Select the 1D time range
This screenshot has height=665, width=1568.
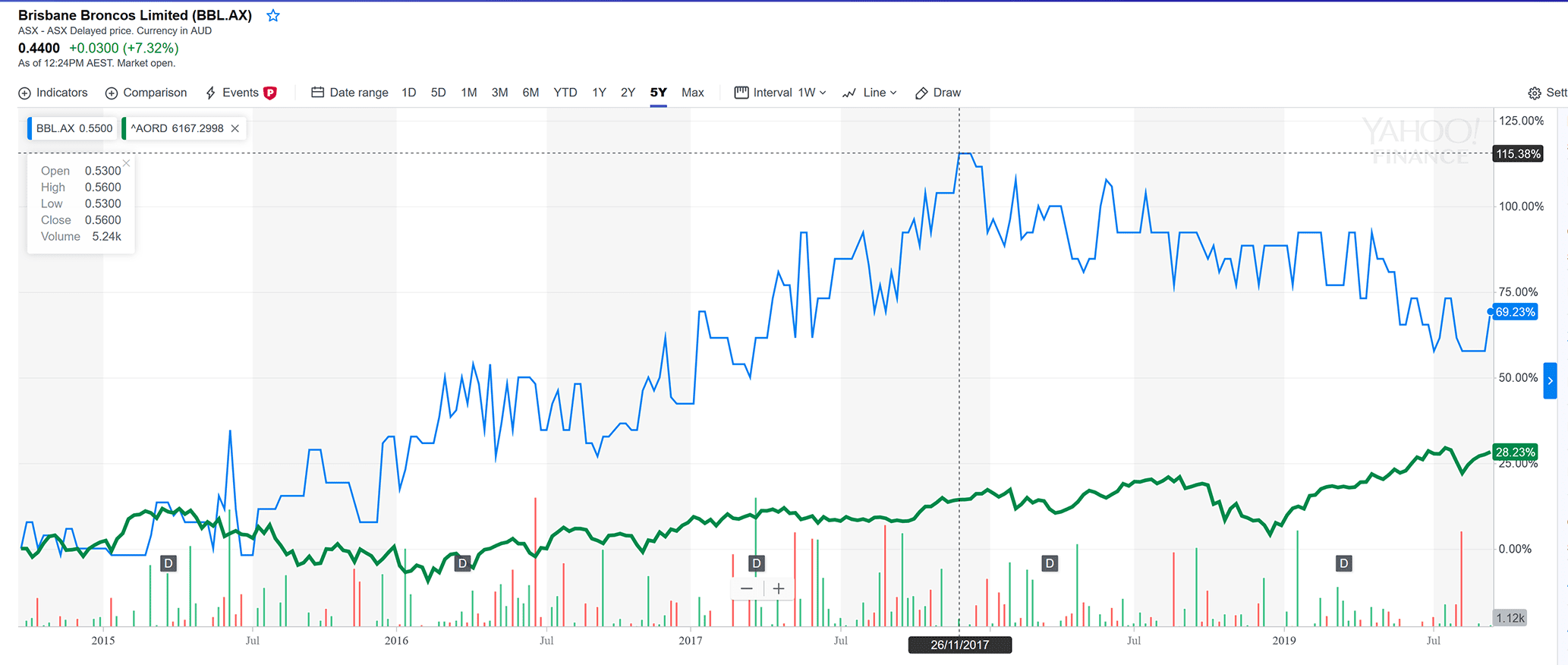pos(408,93)
